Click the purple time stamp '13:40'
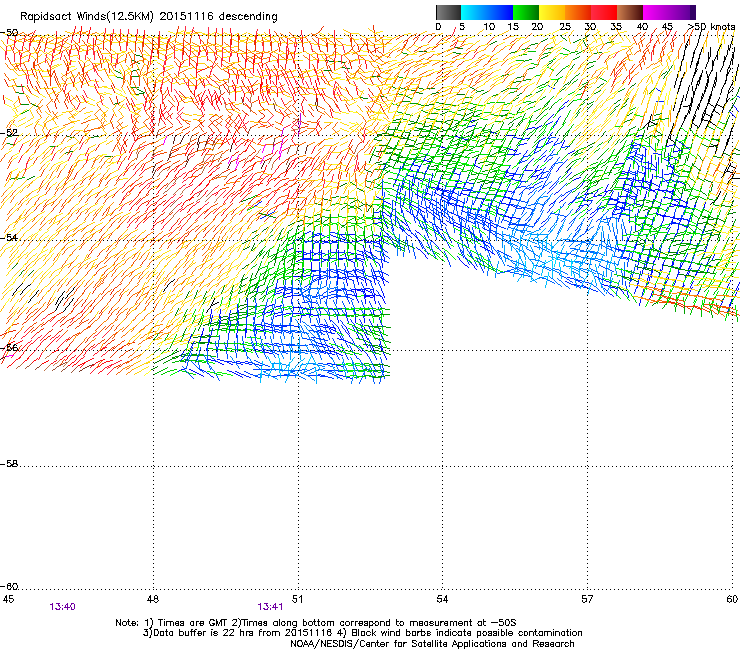 coord(62,607)
